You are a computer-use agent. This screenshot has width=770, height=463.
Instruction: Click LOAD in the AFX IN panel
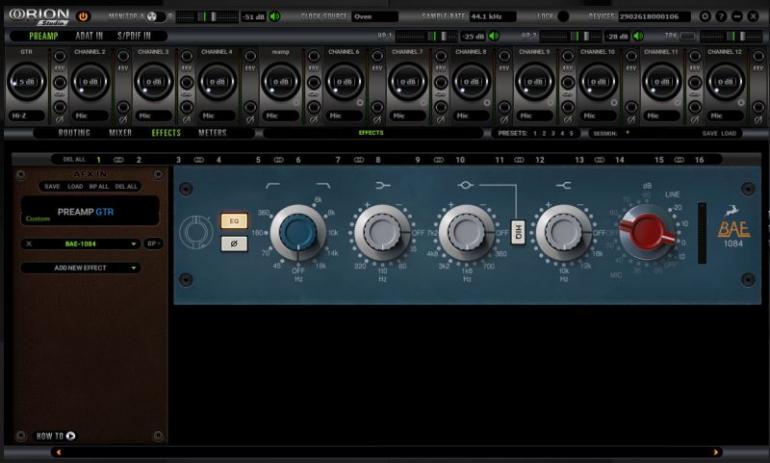pos(75,187)
